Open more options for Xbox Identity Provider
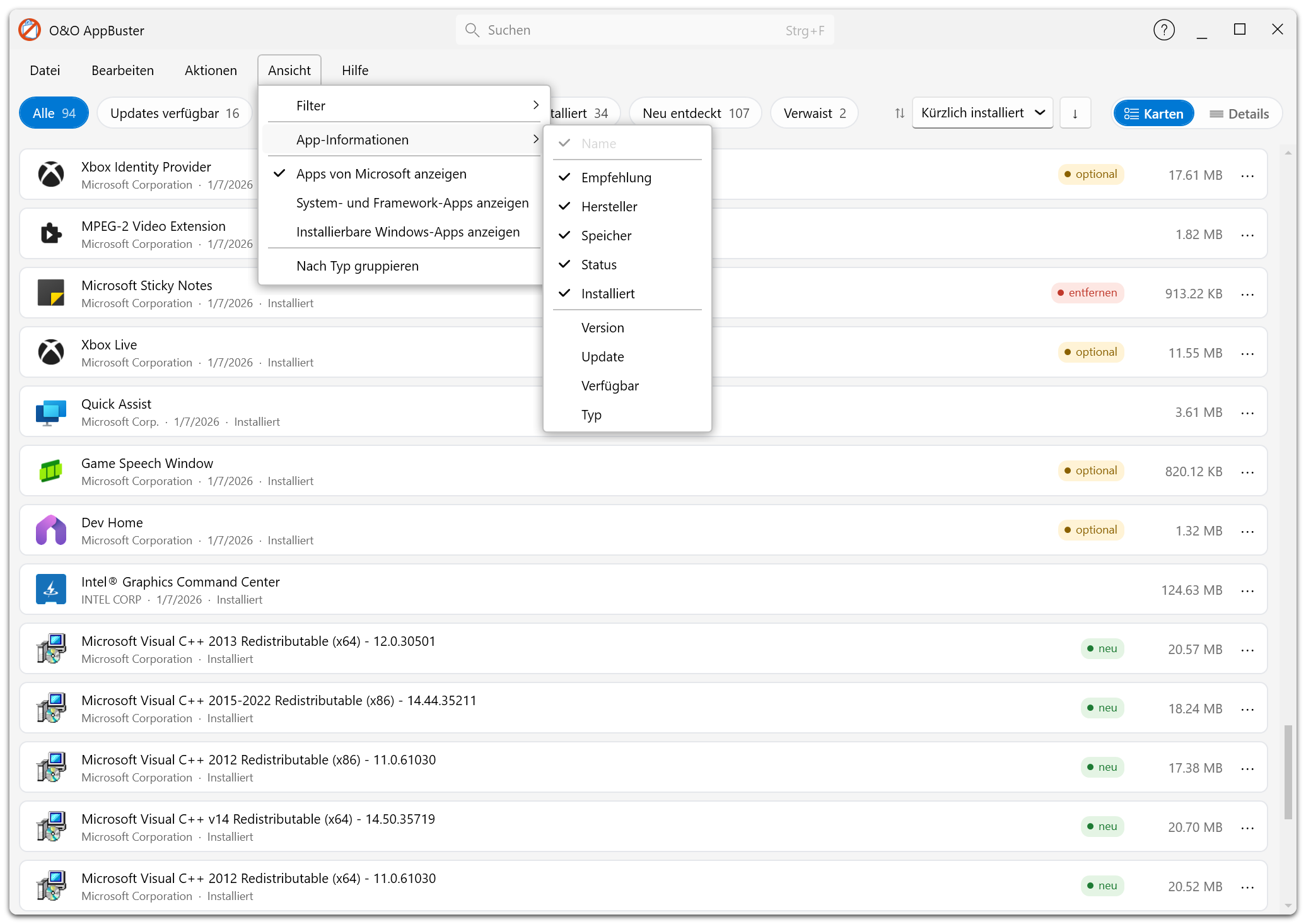1306x924 pixels. coord(1247,175)
